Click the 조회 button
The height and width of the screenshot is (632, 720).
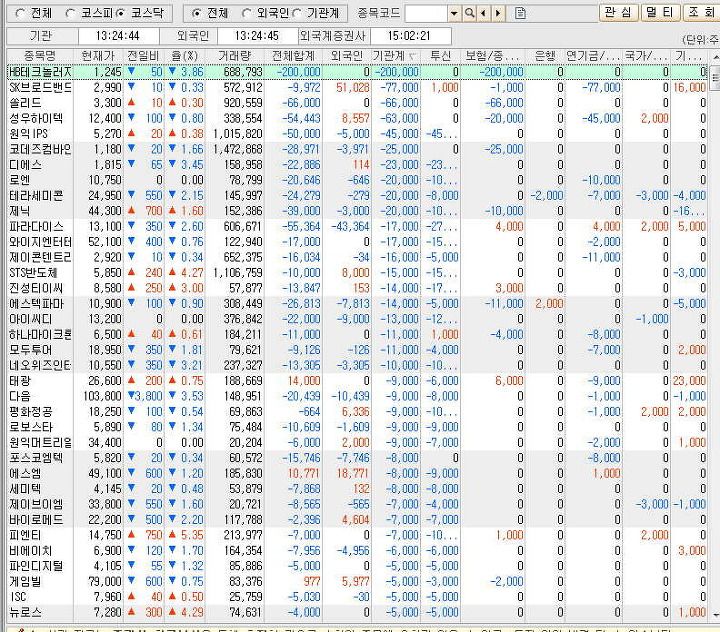(x=701, y=12)
